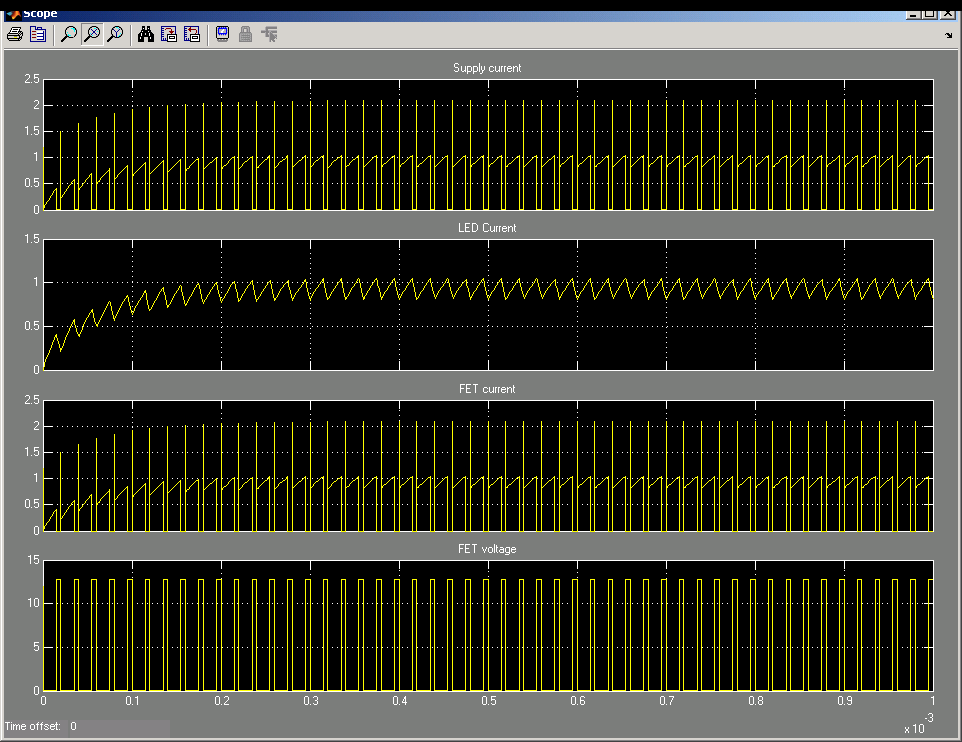Click the Autoscale binoculars icon

(146, 34)
